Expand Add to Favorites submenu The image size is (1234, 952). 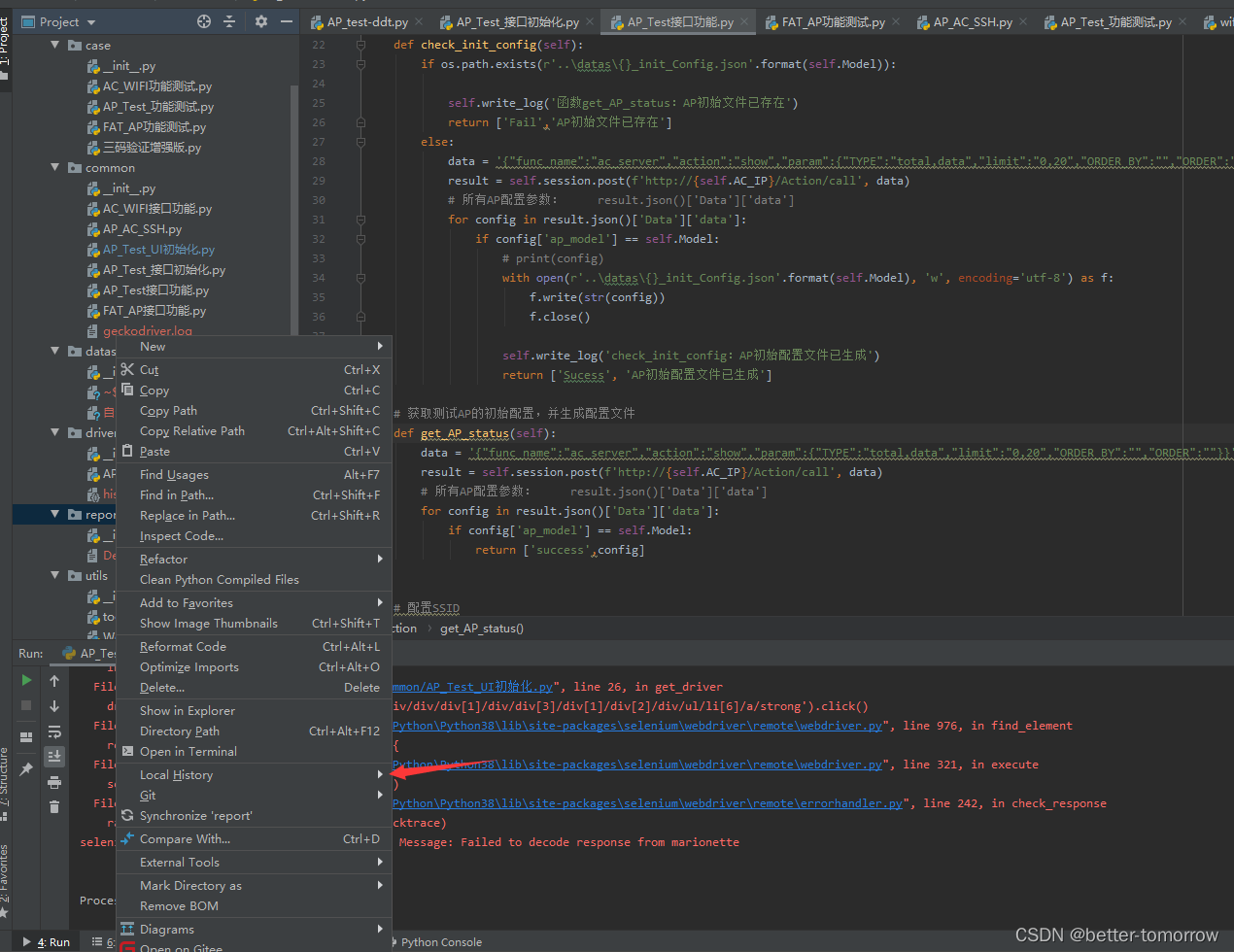point(254,602)
